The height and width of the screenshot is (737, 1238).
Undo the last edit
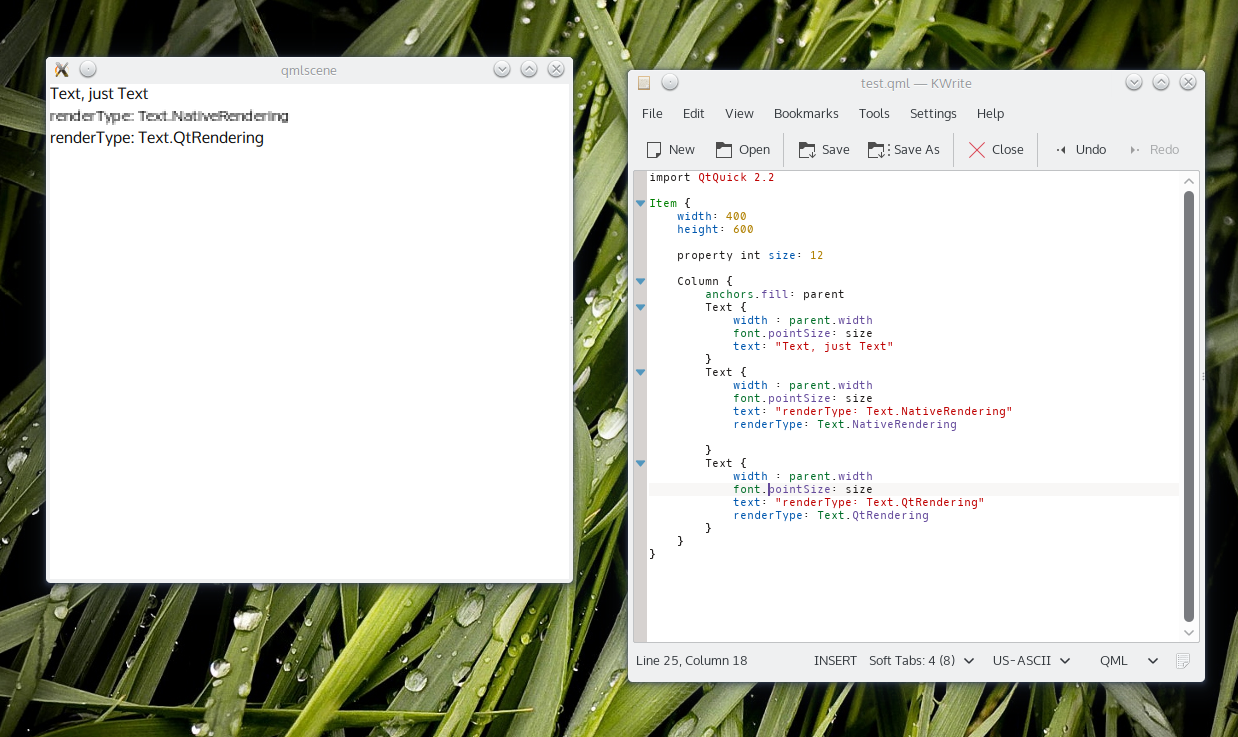(x=1061, y=150)
